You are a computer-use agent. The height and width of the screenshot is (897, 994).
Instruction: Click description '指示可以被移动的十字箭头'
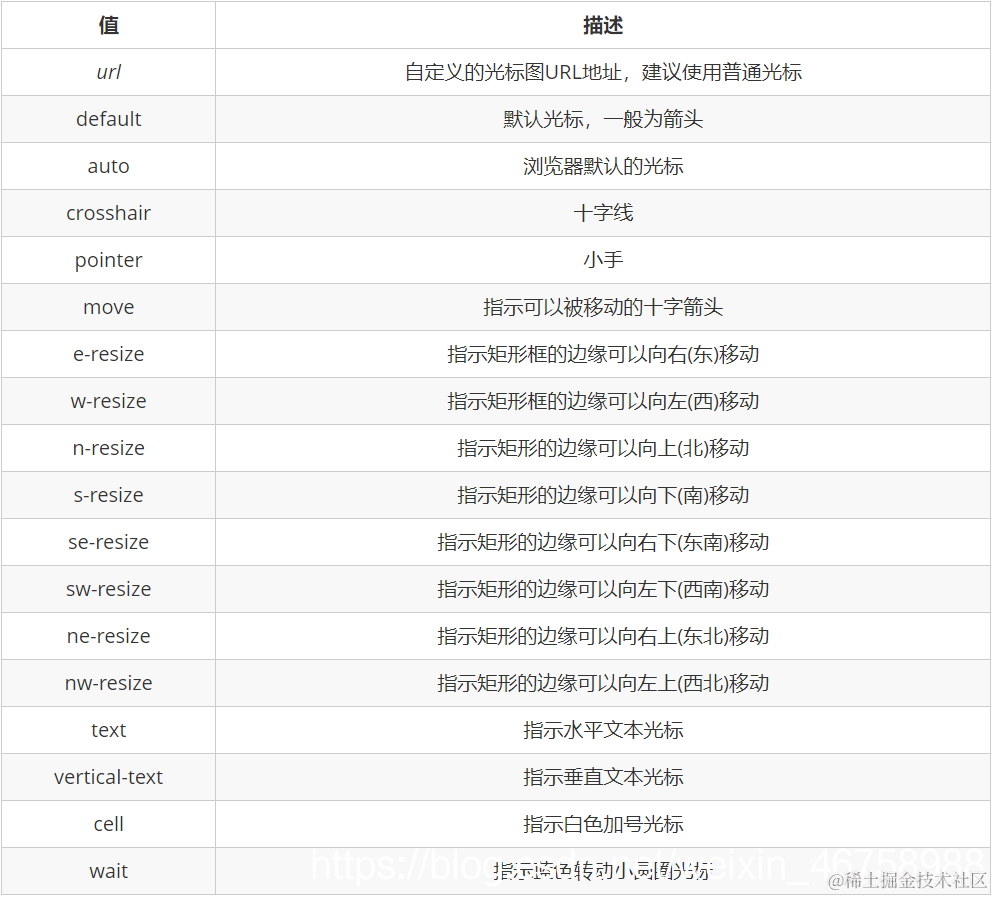(603, 307)
